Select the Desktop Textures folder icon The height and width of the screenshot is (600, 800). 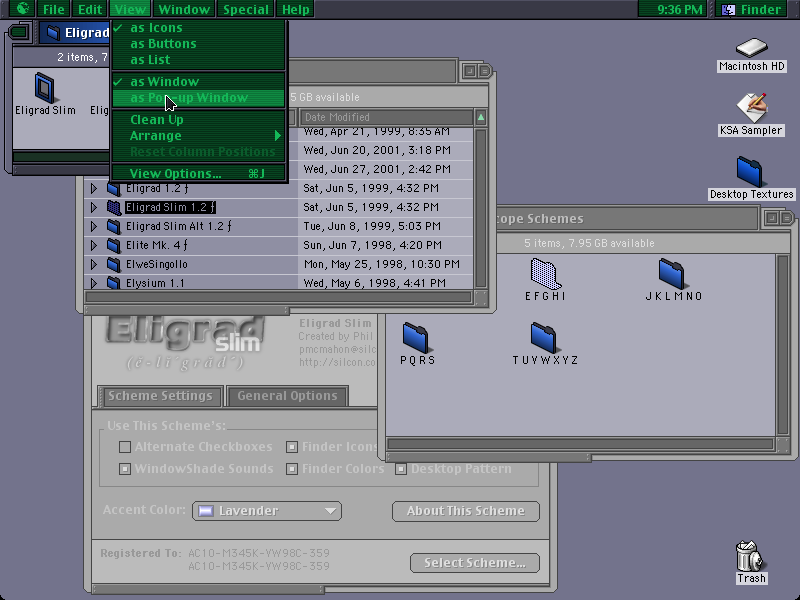click(x=749, y=172)
